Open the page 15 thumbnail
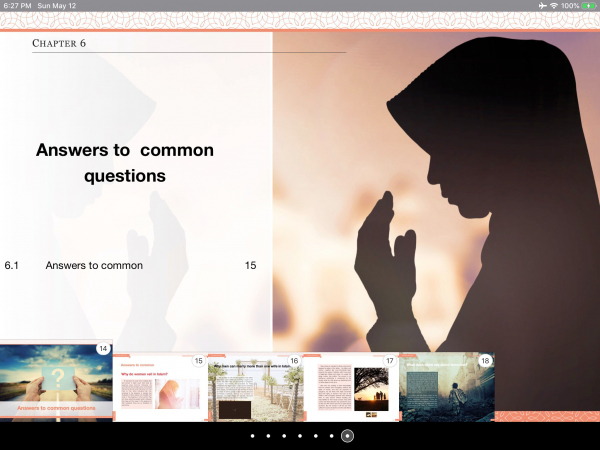 [x=160, y=387]
